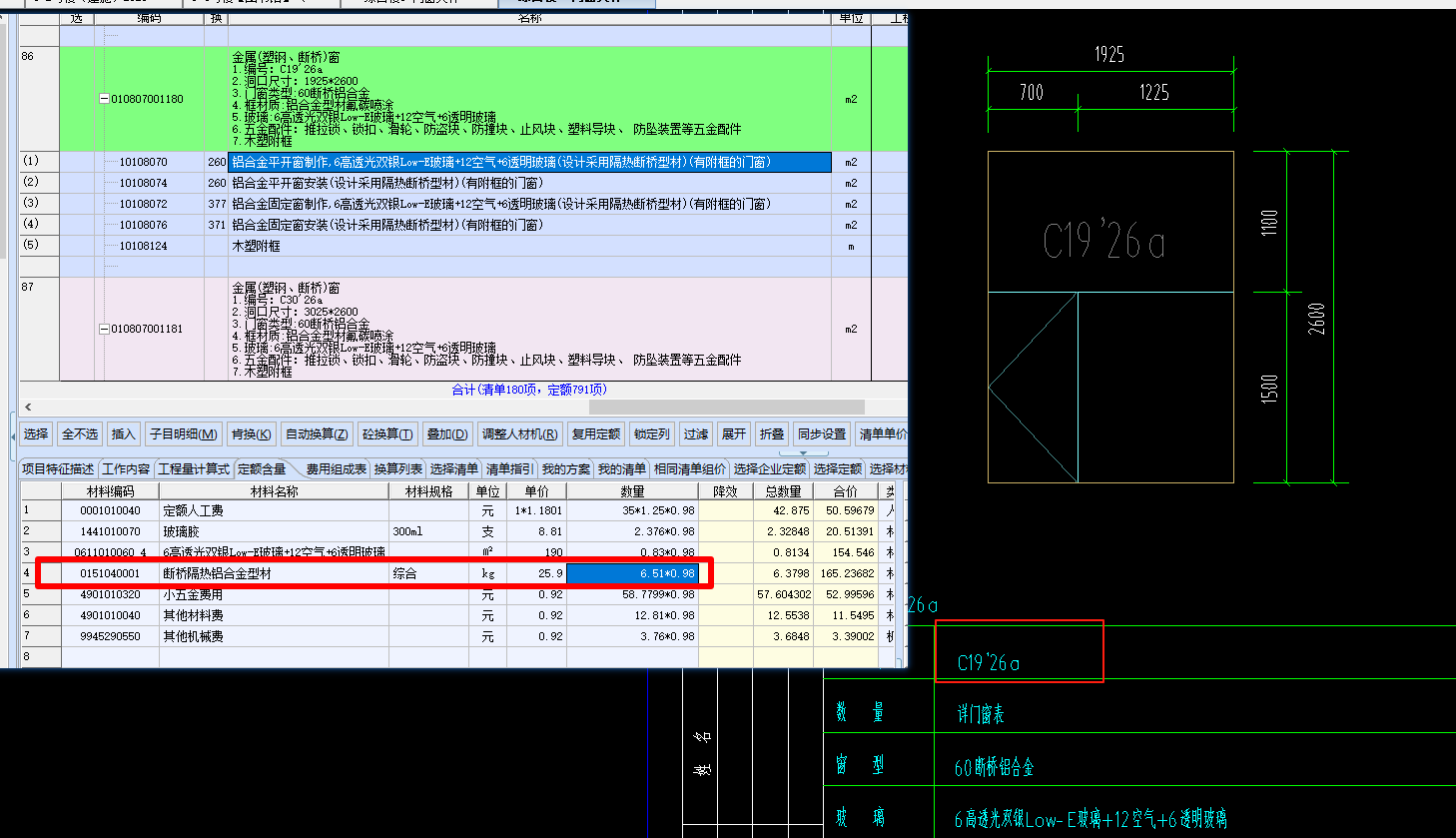Image resolution: width=1456 pixels, height=838 pixels.
Task: Switch to 工程量计算式 tab
Action: [x=195, y=468]
